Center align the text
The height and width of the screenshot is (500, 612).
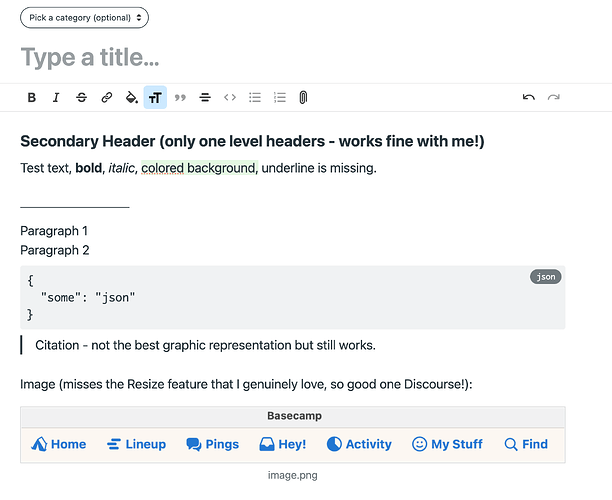coord(205,97)
